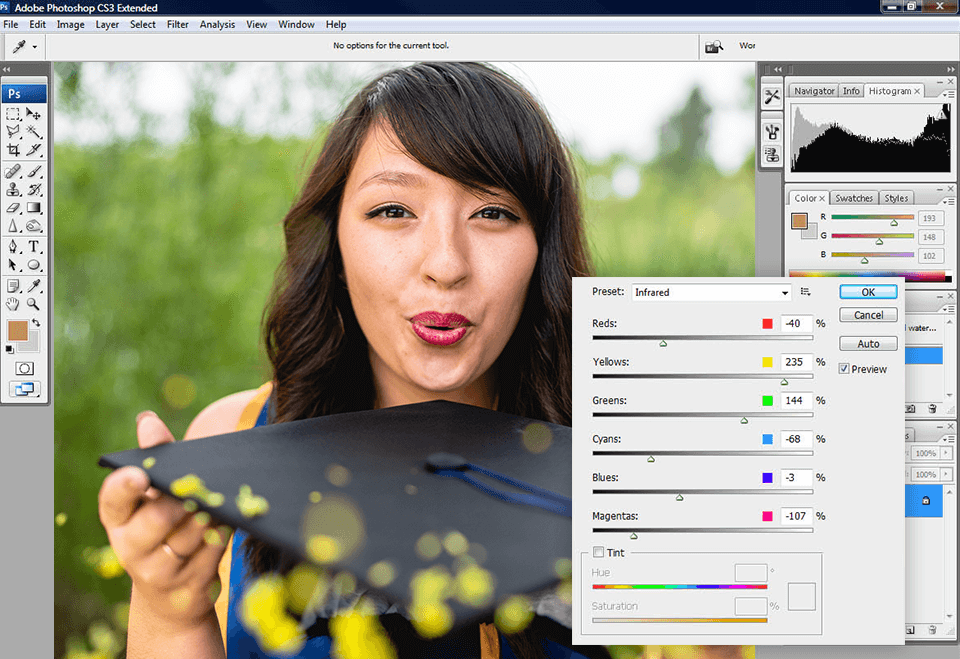Open the preset options list icon
960x659 pixels.
806,291
